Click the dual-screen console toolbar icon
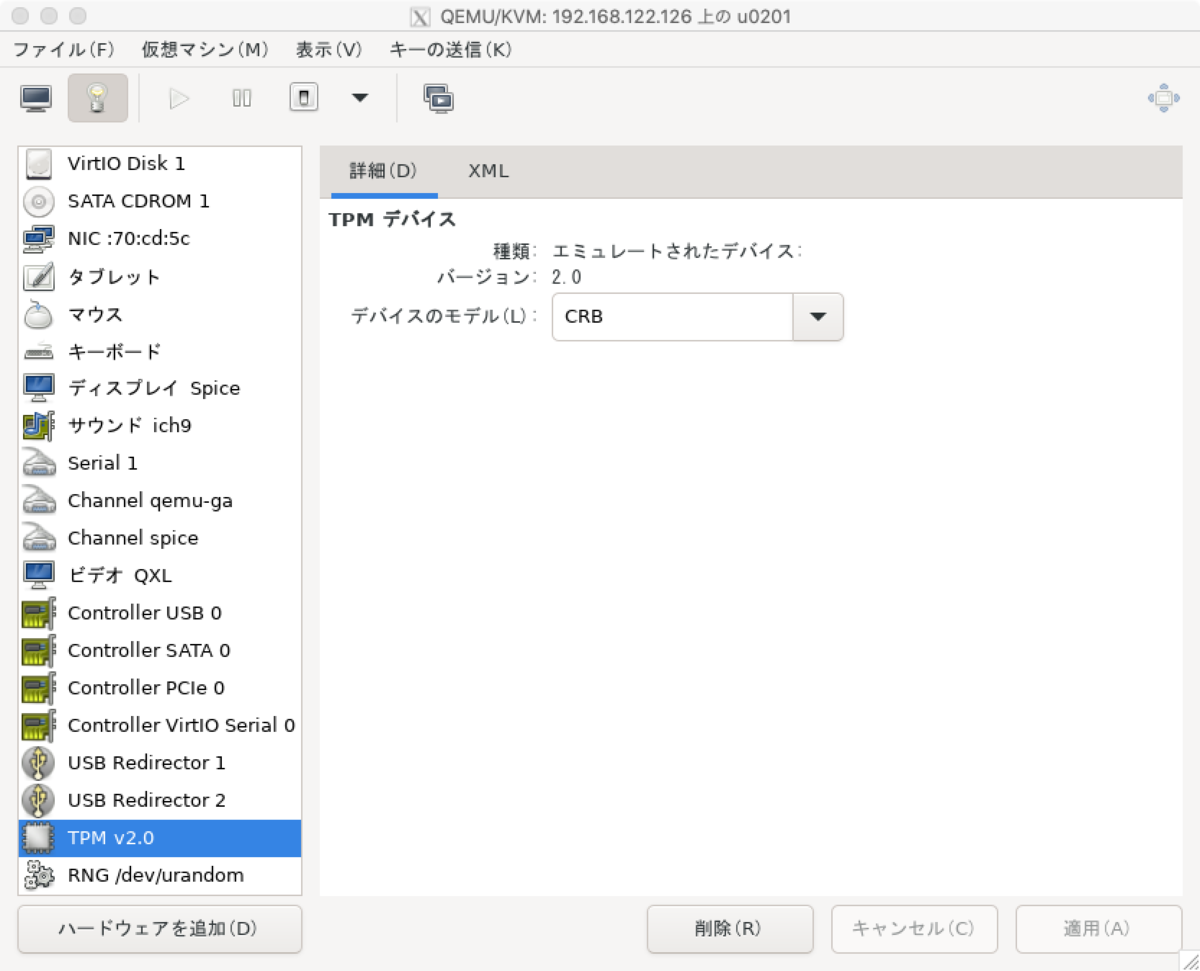 pos(439,97)
